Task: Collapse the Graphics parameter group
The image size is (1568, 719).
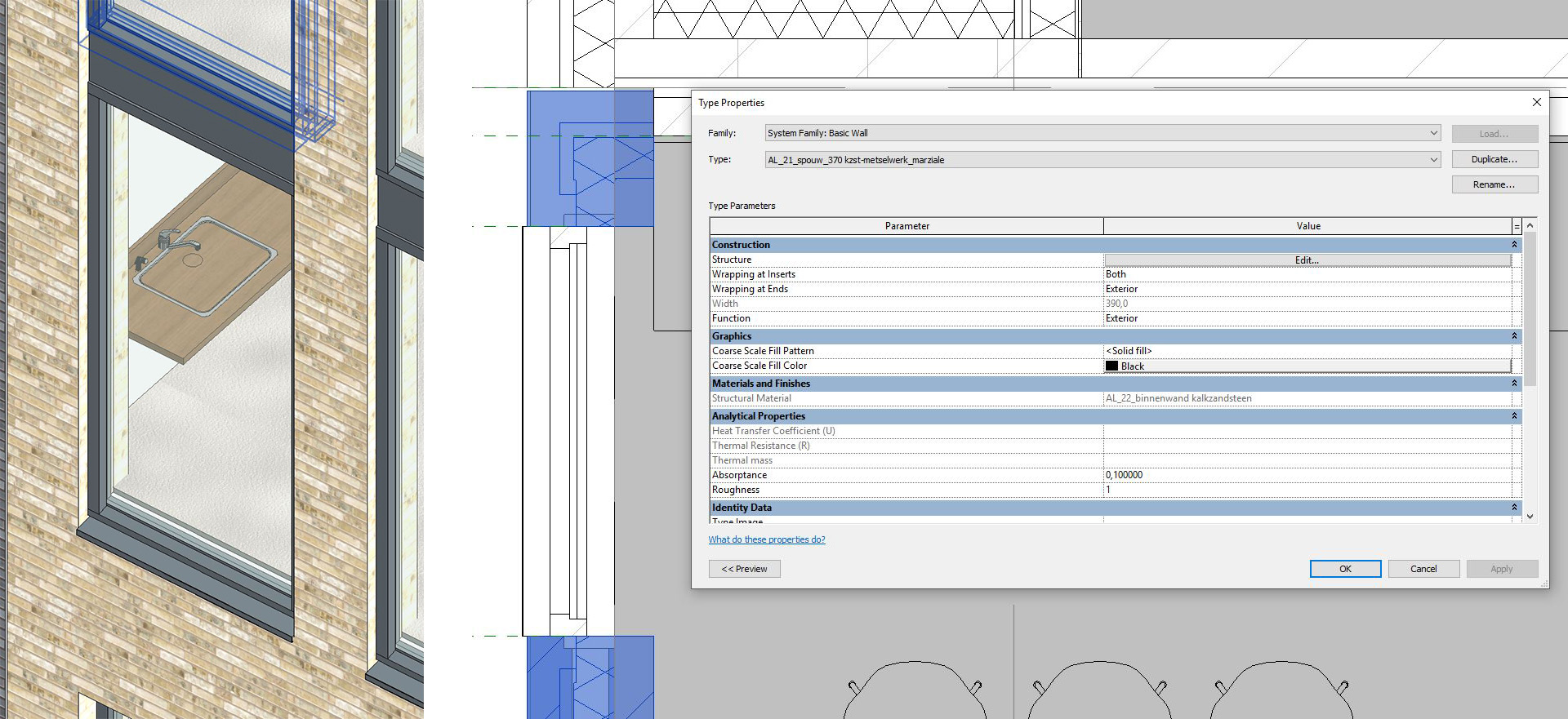Action: pyautogui.click(x=1513, y=336)
